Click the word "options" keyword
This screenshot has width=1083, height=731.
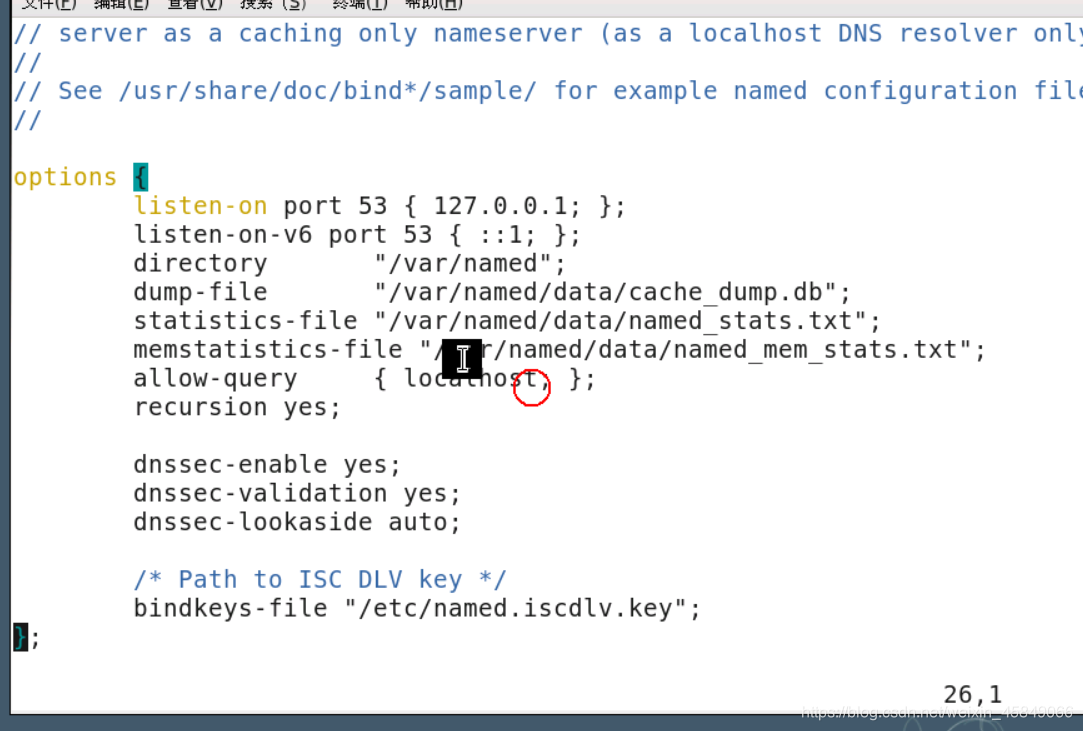click(x=66, y=177)
